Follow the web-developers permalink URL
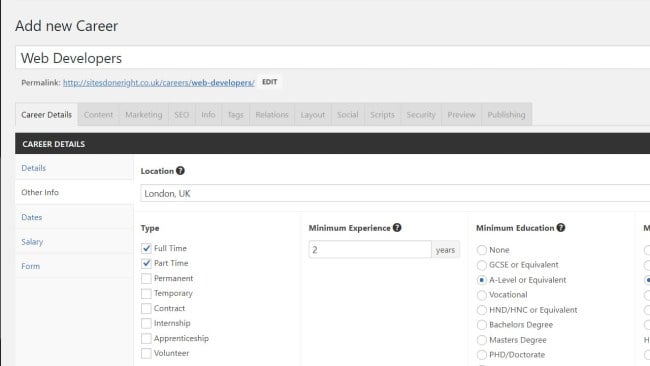650x366 pixels. (x=159, y=82)
